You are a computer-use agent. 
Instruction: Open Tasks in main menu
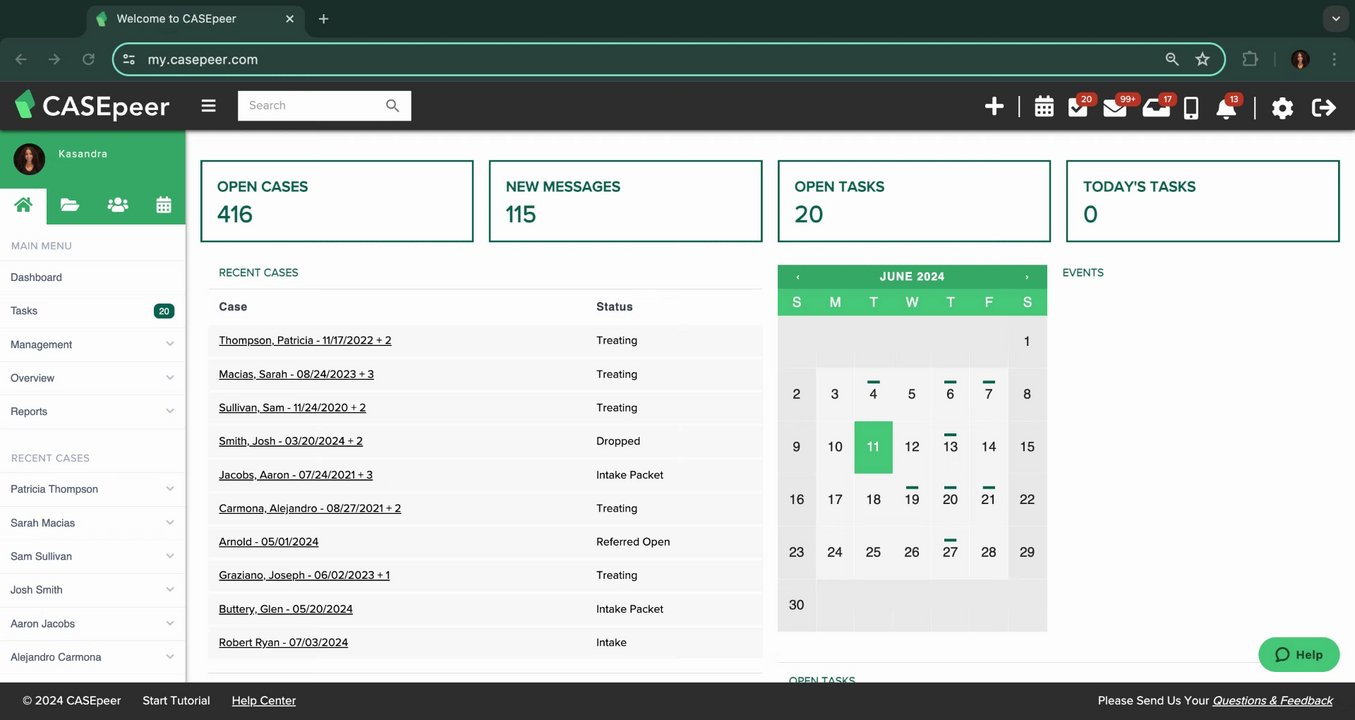[x=92, y=311]
